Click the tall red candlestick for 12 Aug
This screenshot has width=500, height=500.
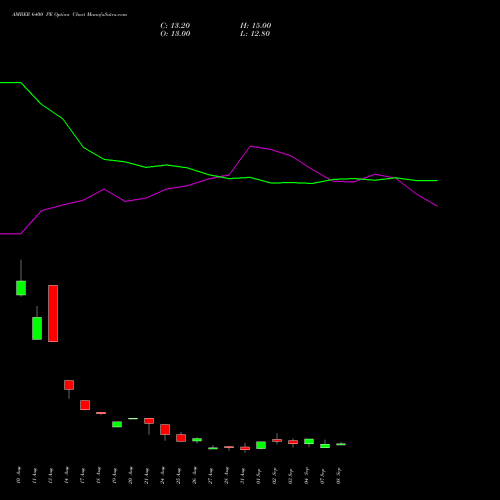pyautogui.click(x=53, y=313)
